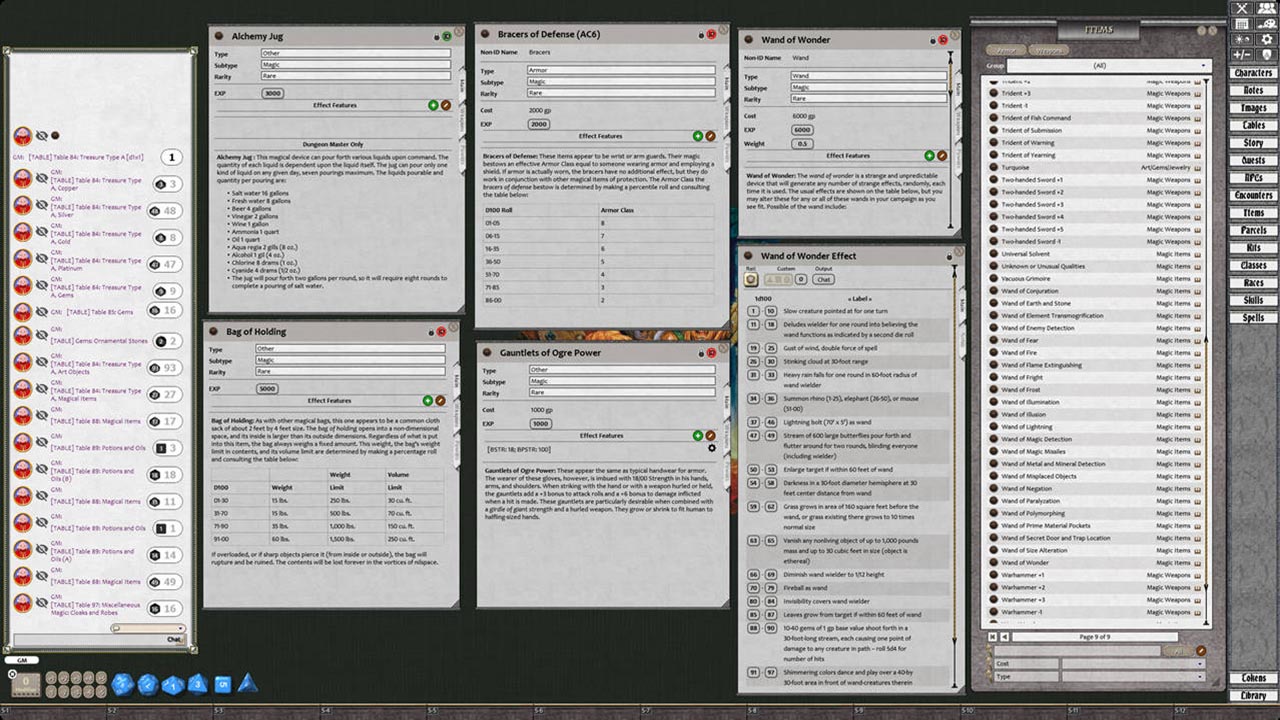Click the red unlock icon on Bracers of Defense header
The width and height of the screenshot is (1280, 720).
pos(711,34)
